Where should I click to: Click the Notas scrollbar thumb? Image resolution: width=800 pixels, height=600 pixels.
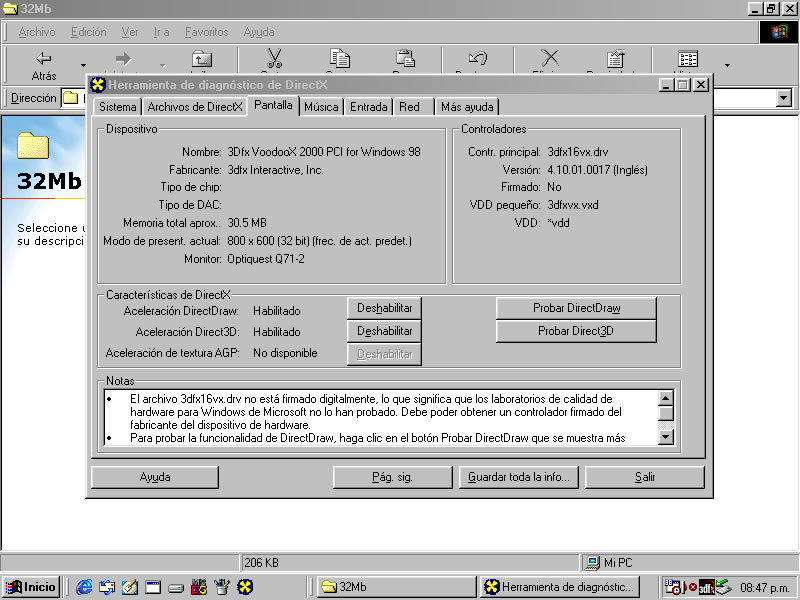click(666, 413)
